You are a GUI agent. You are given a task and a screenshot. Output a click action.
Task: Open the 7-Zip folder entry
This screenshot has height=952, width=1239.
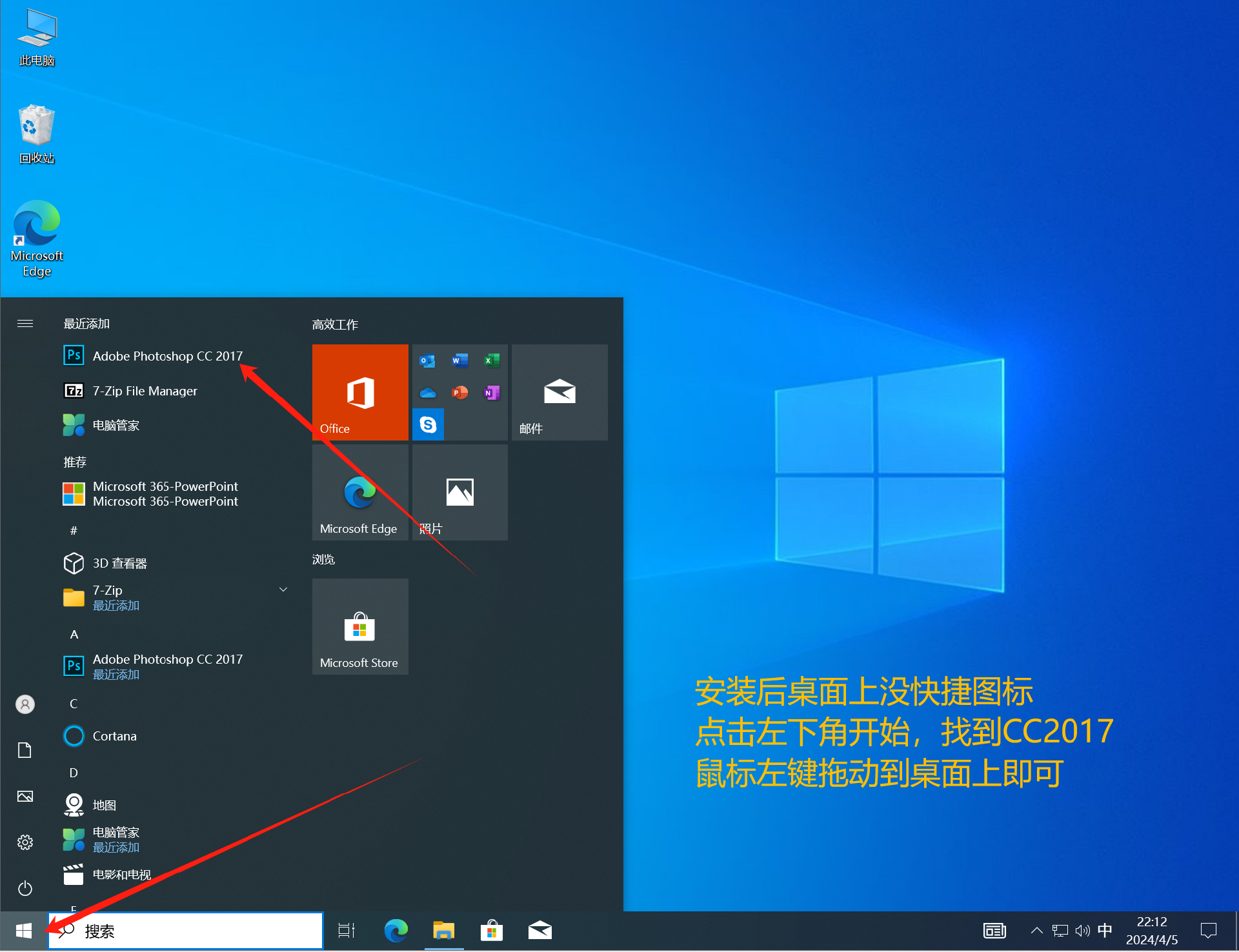click(174, 598)
